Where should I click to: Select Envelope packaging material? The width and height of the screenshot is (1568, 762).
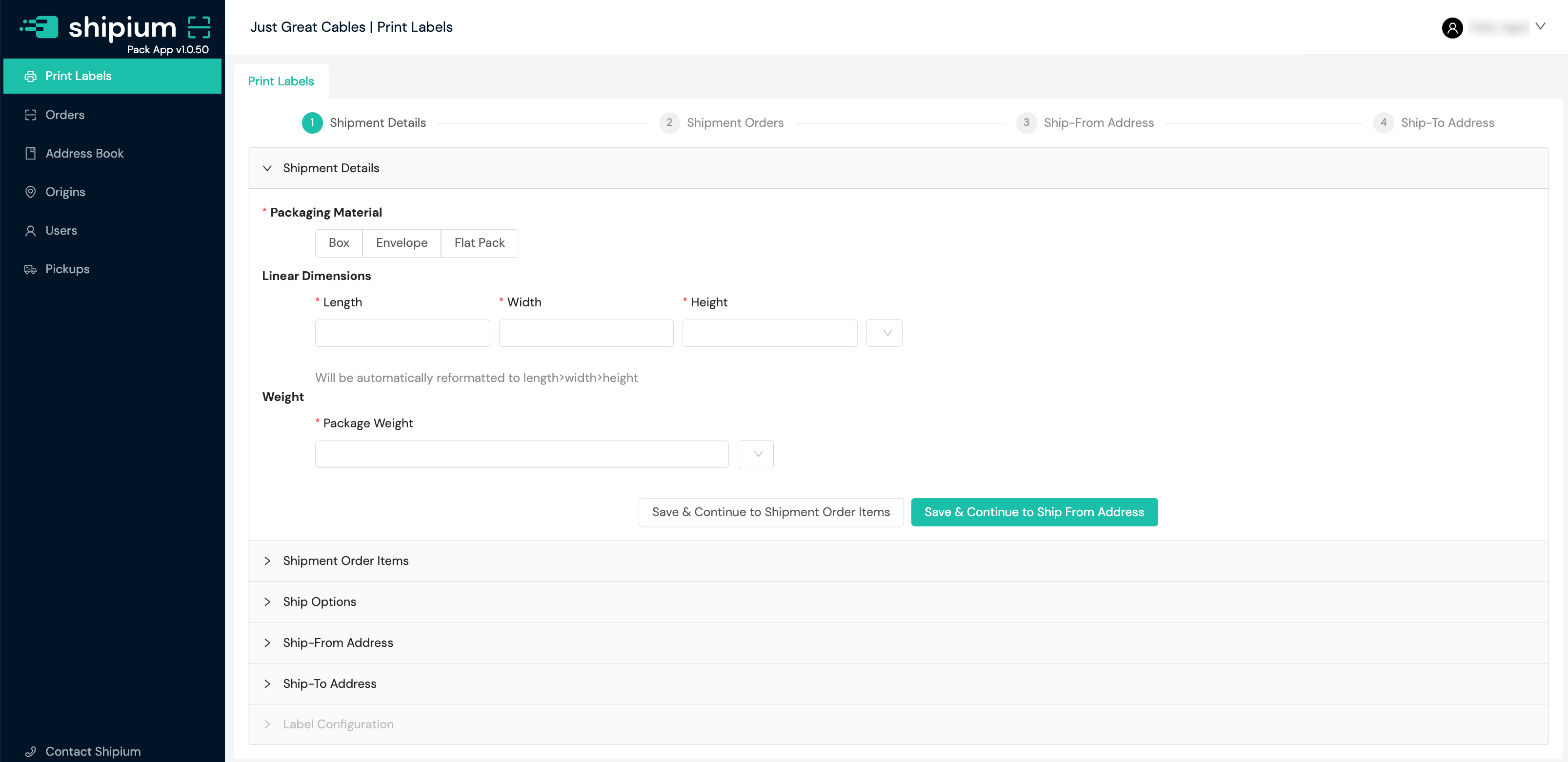point(401,243)
